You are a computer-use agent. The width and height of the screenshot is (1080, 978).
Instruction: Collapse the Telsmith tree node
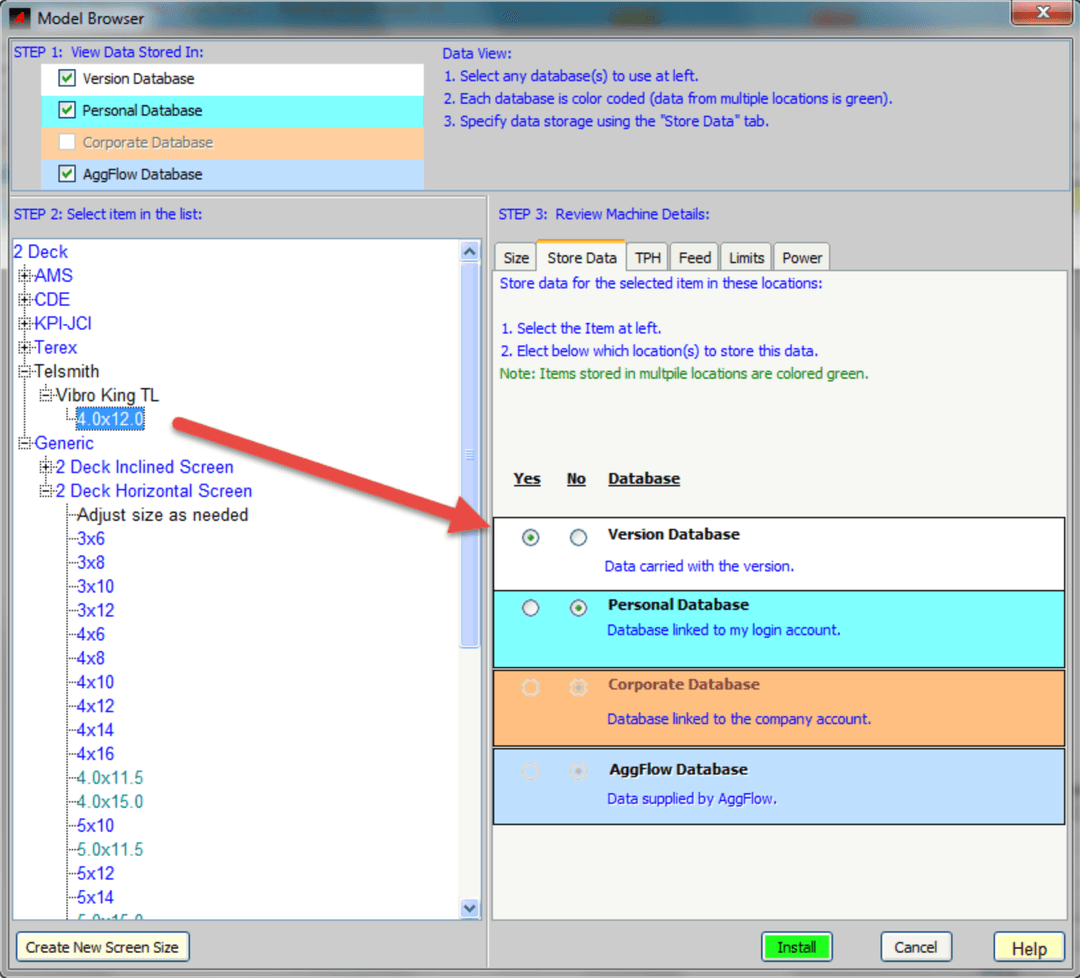coord(25,372)
